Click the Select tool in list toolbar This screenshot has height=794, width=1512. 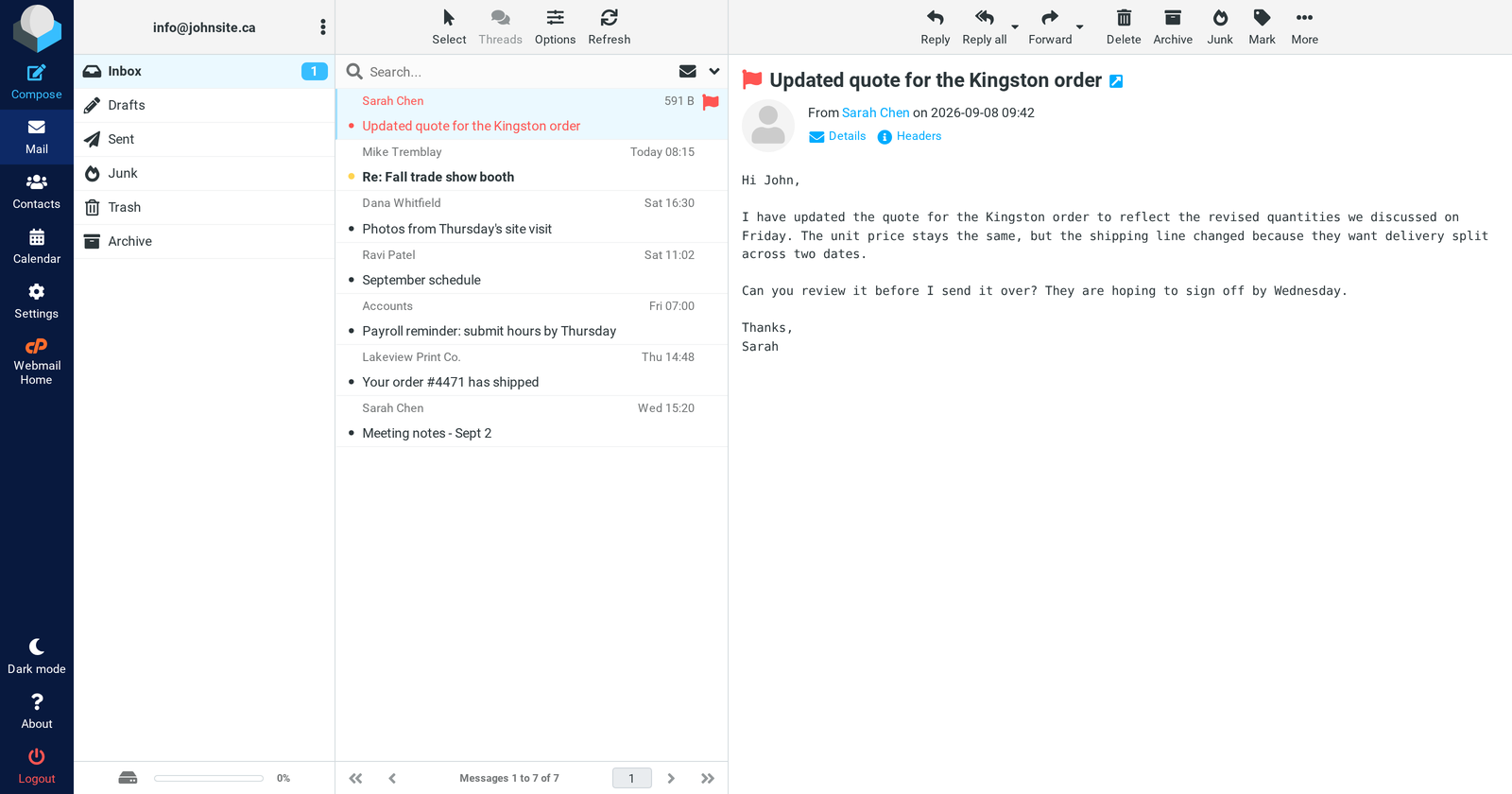point(449,27)
